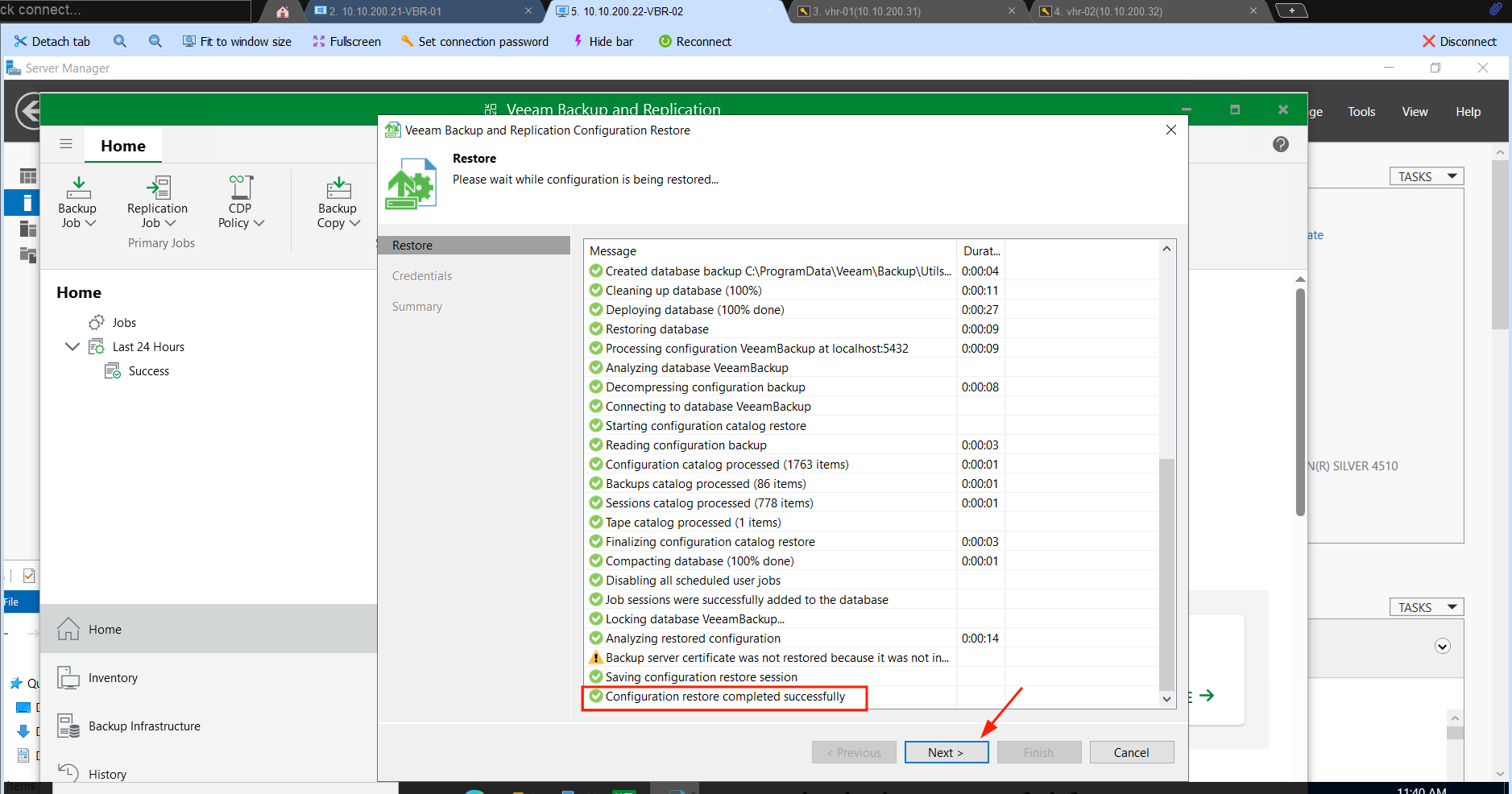
Task: Open the Veeam hamburger main menu
Action: (x=66, y=144)
